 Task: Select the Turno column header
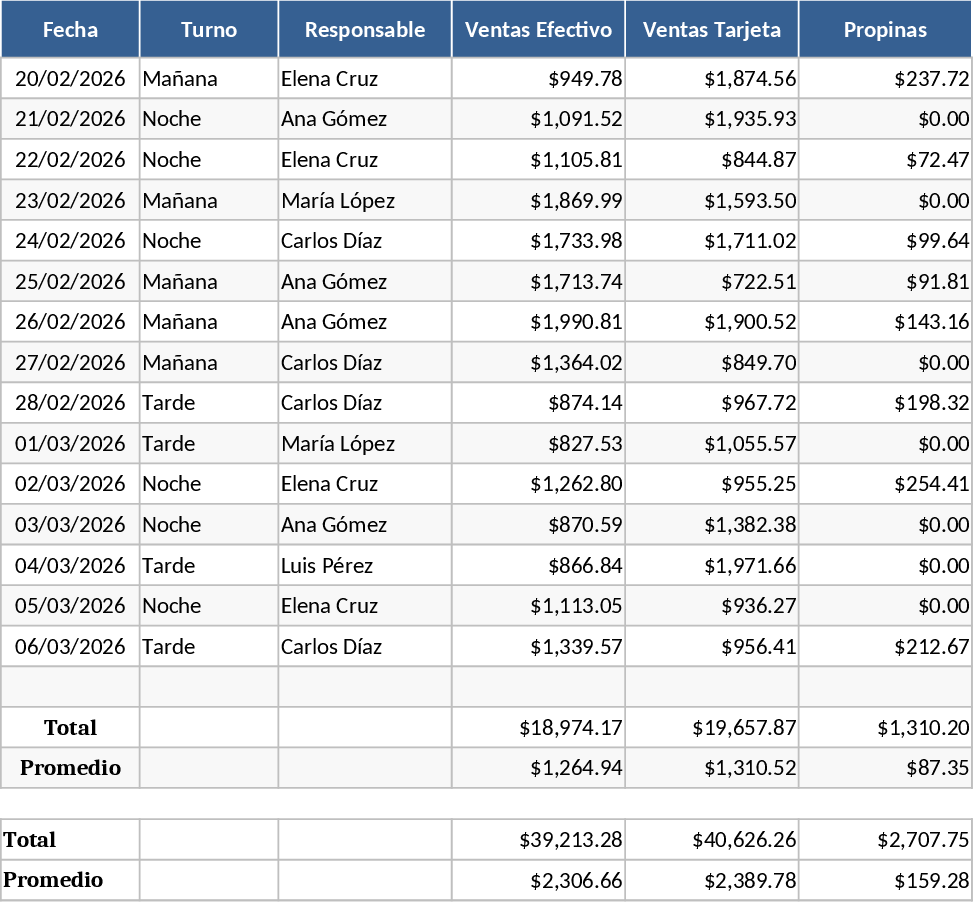pyautogui.click(x=209, y=30)
